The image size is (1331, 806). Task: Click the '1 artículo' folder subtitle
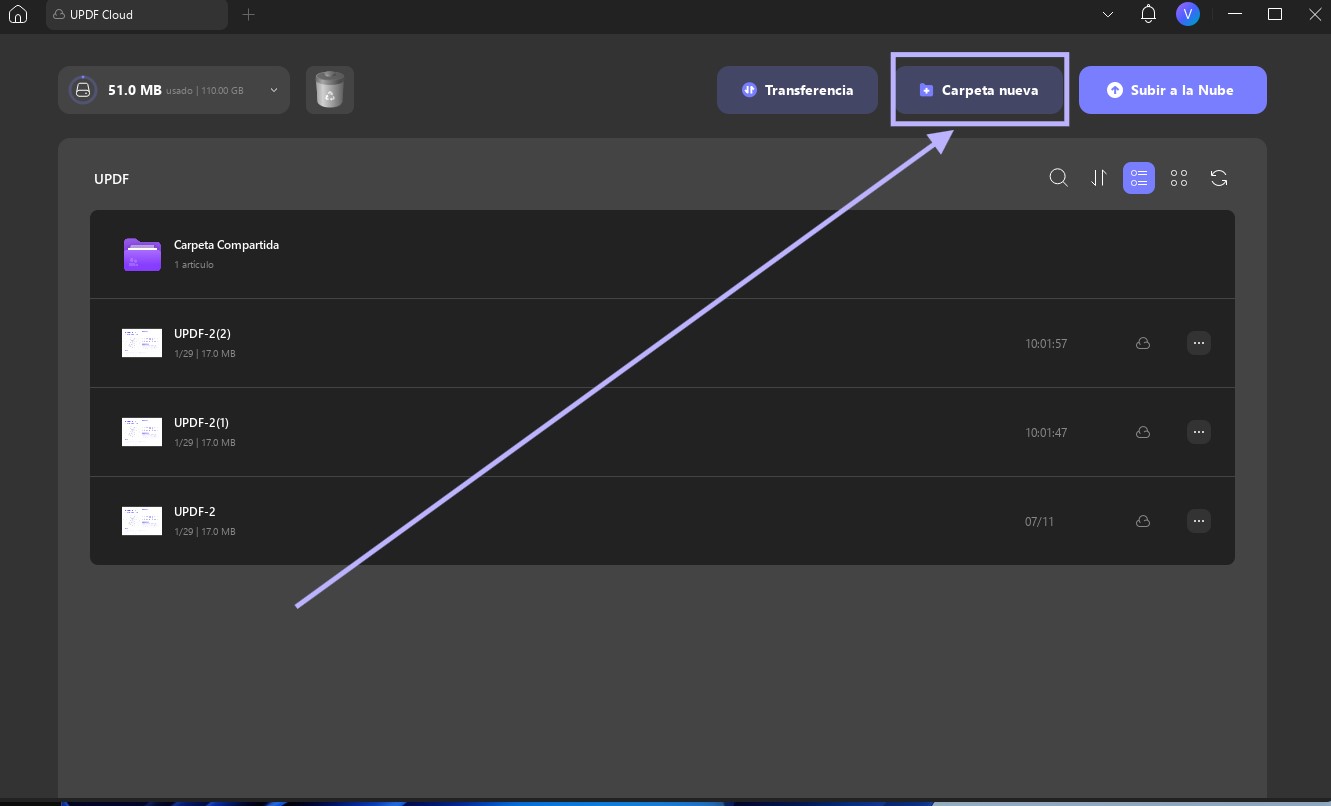(x=194, y=265)
